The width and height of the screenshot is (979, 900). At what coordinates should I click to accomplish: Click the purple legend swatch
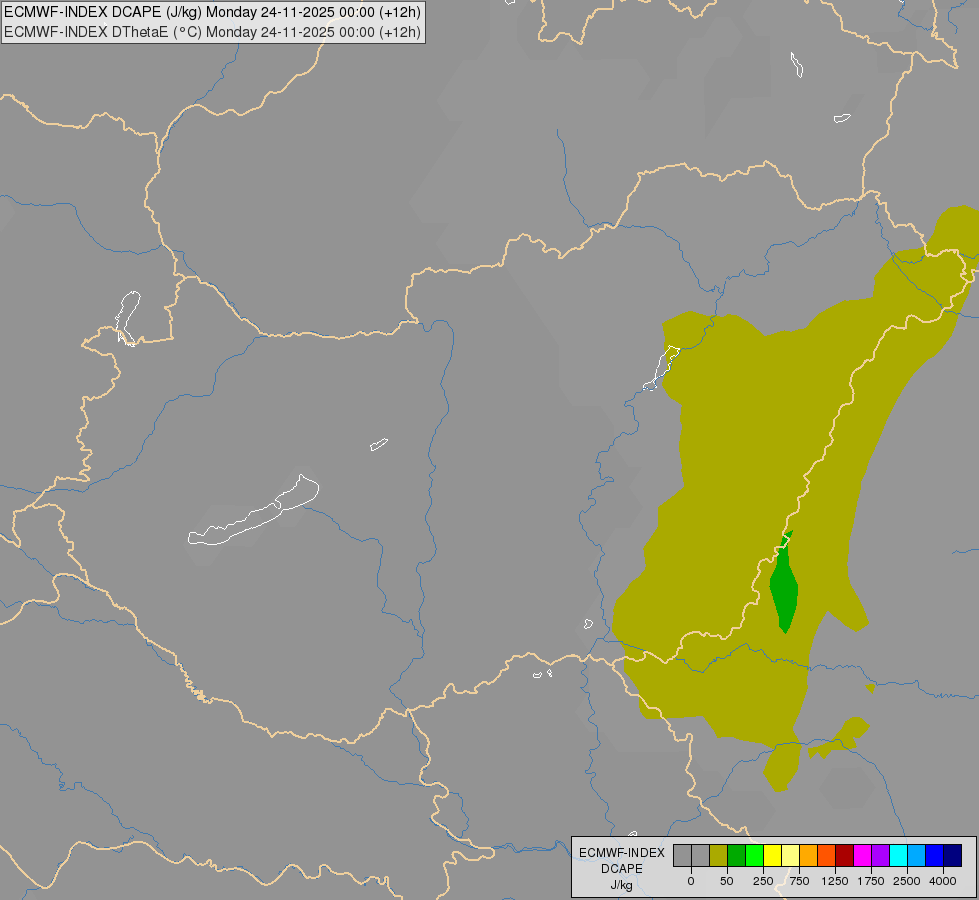(880, 856)
